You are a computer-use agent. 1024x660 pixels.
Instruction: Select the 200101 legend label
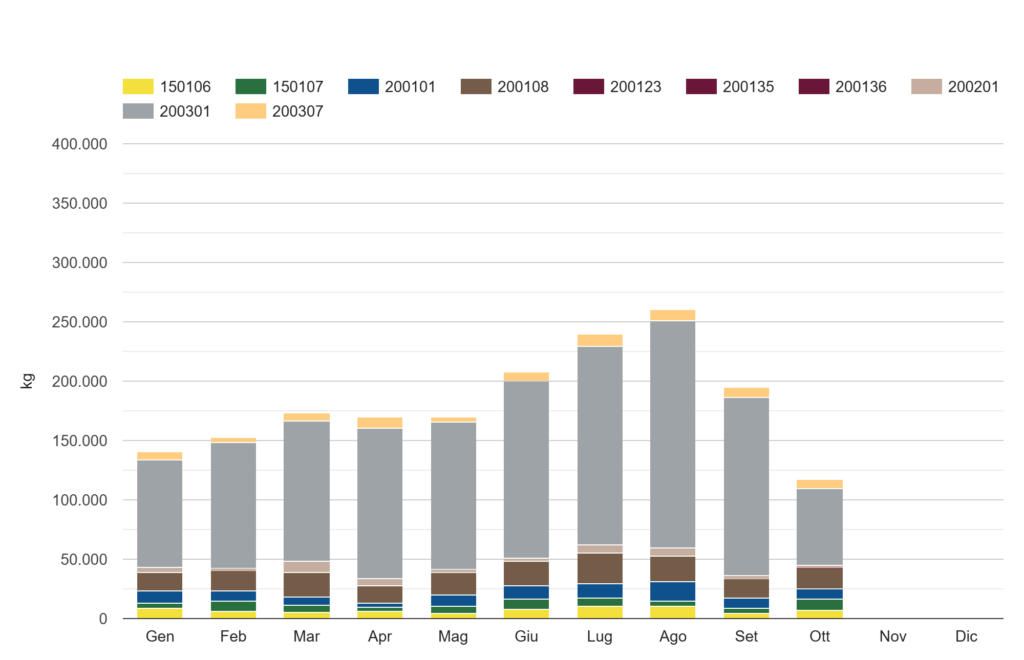410,87
